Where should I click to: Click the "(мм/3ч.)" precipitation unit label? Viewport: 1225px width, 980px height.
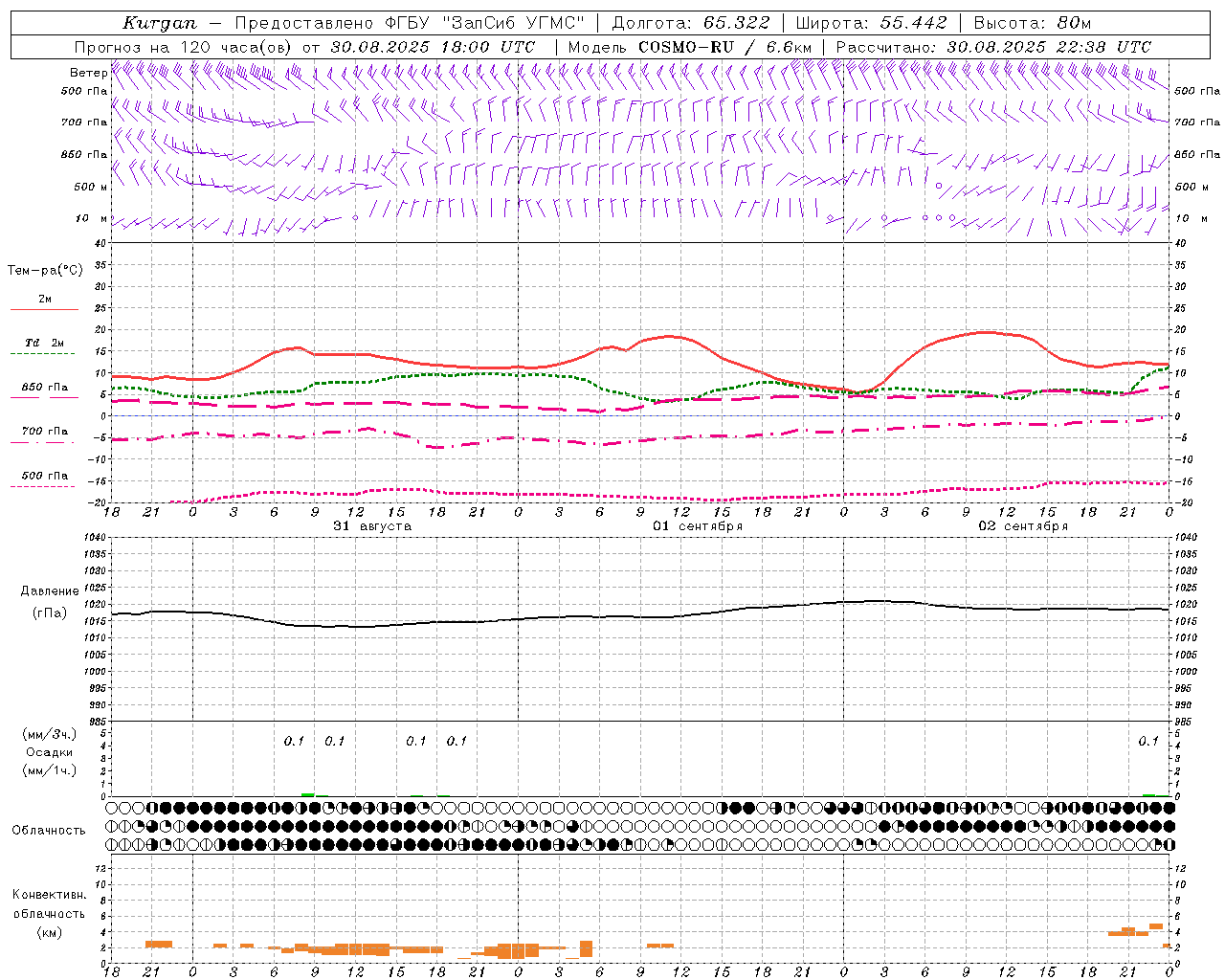pyautogui.click(x=50, y=734)
